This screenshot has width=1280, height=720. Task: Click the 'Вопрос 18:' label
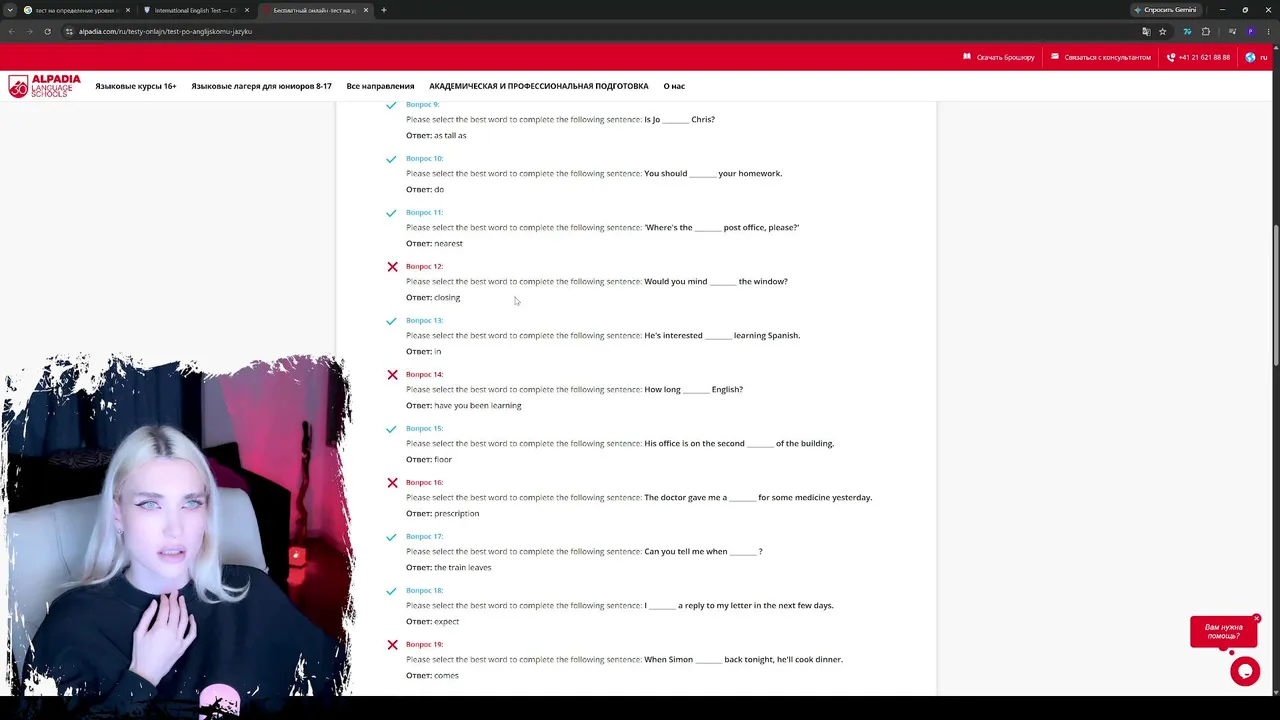click(424, 590)
